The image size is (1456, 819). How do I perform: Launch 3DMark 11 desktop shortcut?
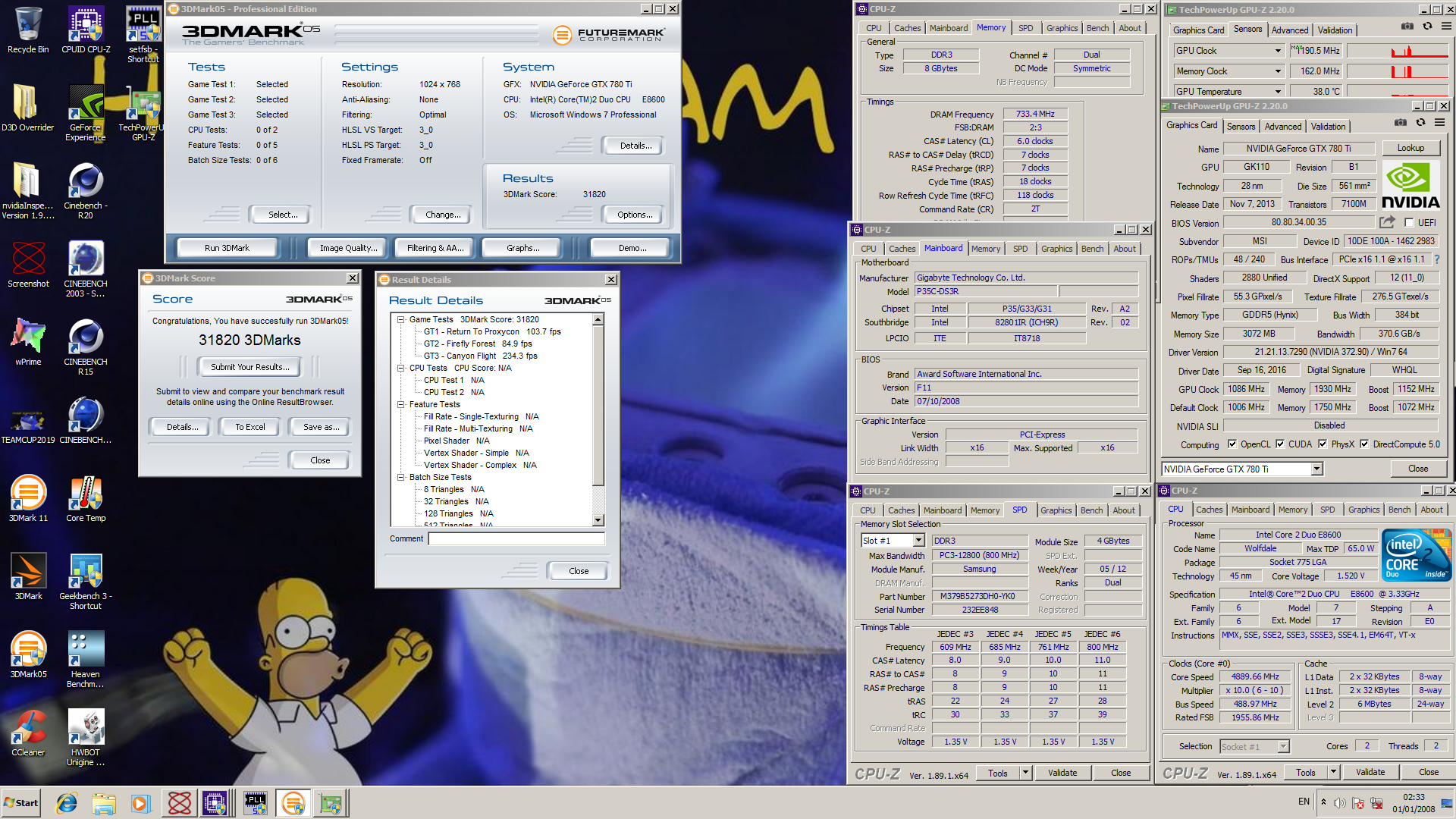click(28, 499)
